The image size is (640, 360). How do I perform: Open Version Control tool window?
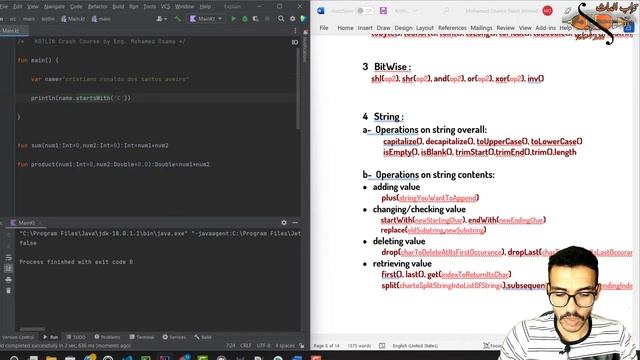click(x=18, y=337)
